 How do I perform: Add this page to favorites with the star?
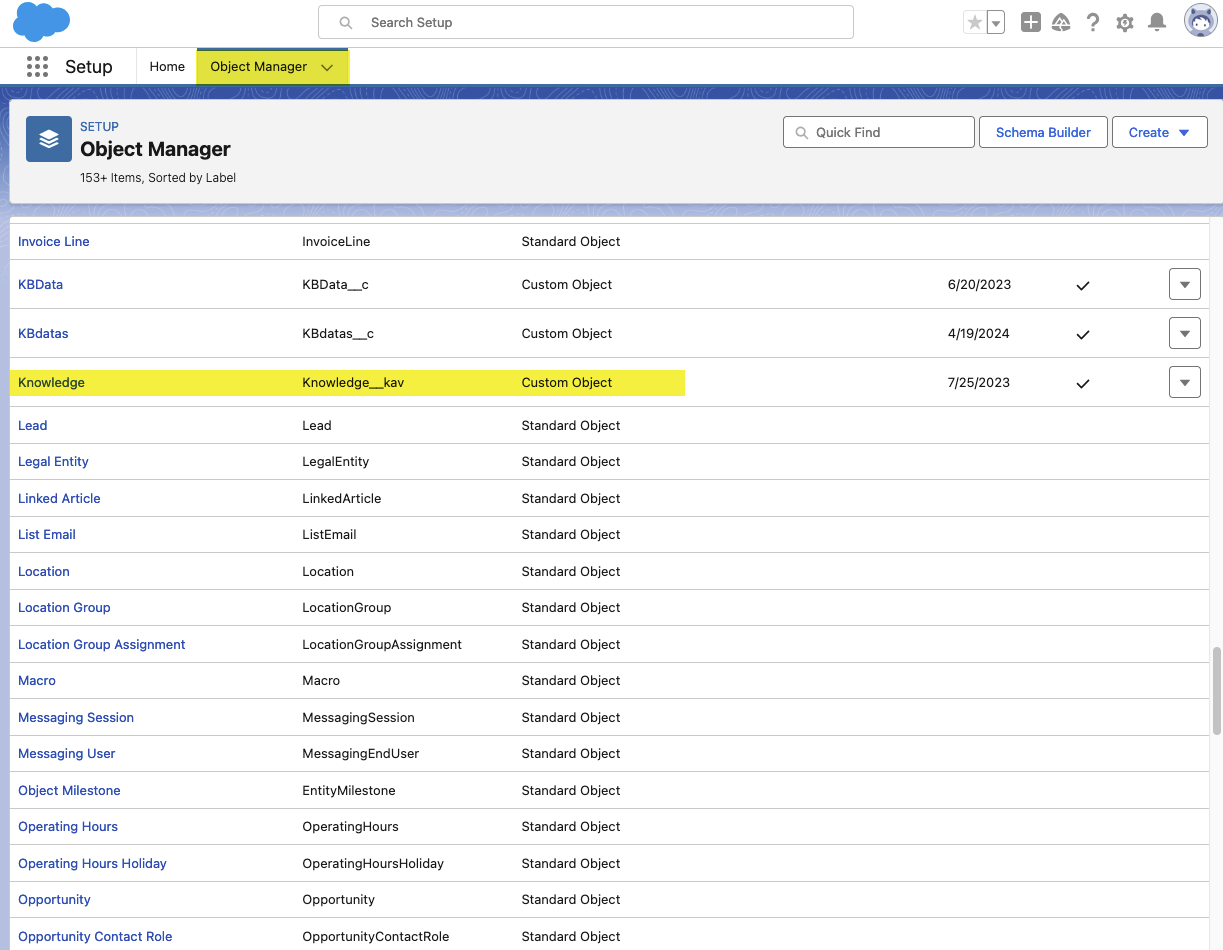click(x=976, y=20)
